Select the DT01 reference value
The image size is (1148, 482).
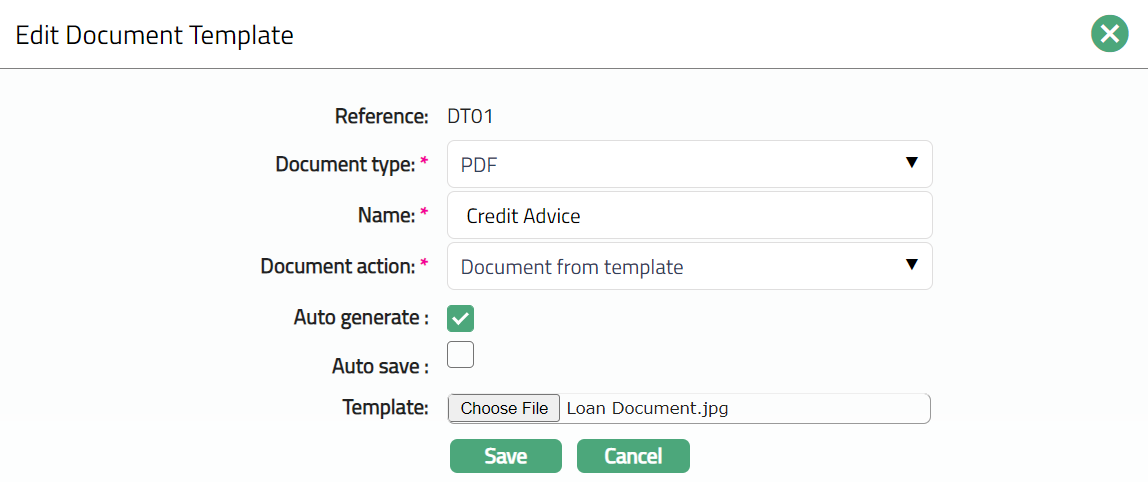coord(470,116)
